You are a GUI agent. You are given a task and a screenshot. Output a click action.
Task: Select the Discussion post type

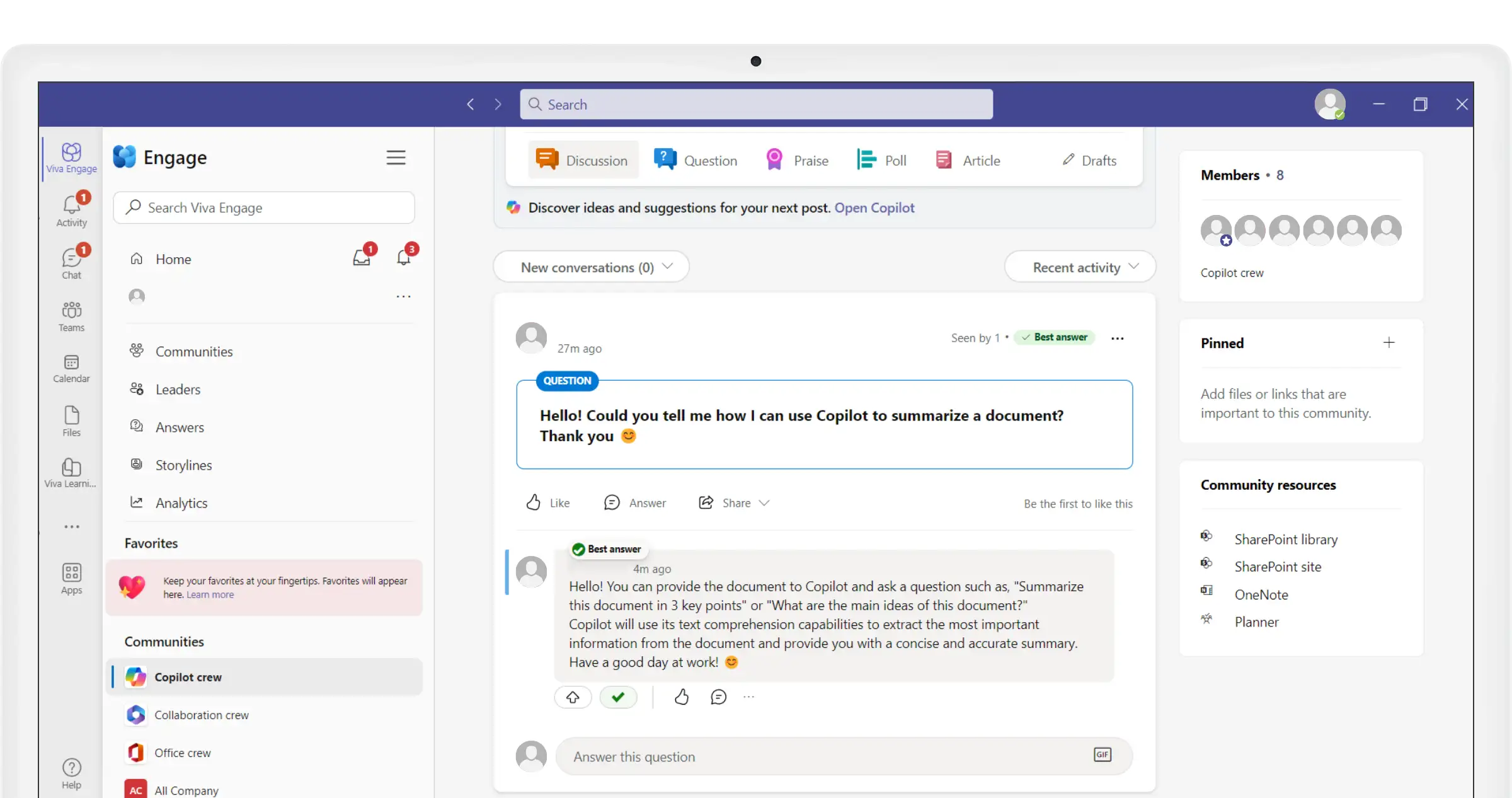click(583, 160)
